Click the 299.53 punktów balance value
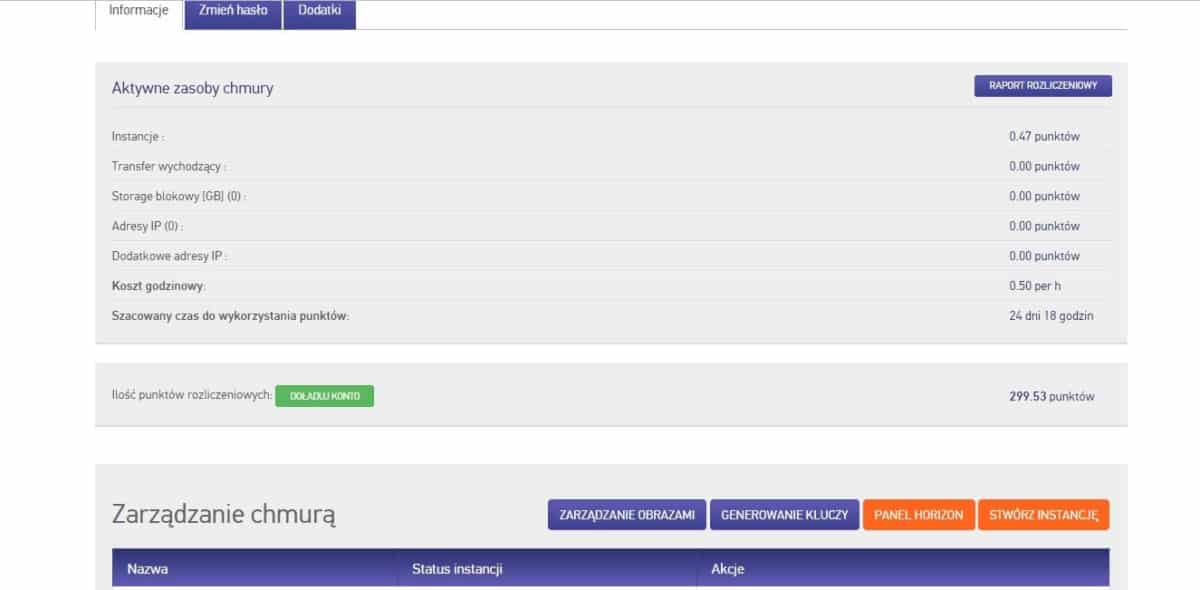The width and height of the screenshot is (1200, 590). coord(1051,396)
